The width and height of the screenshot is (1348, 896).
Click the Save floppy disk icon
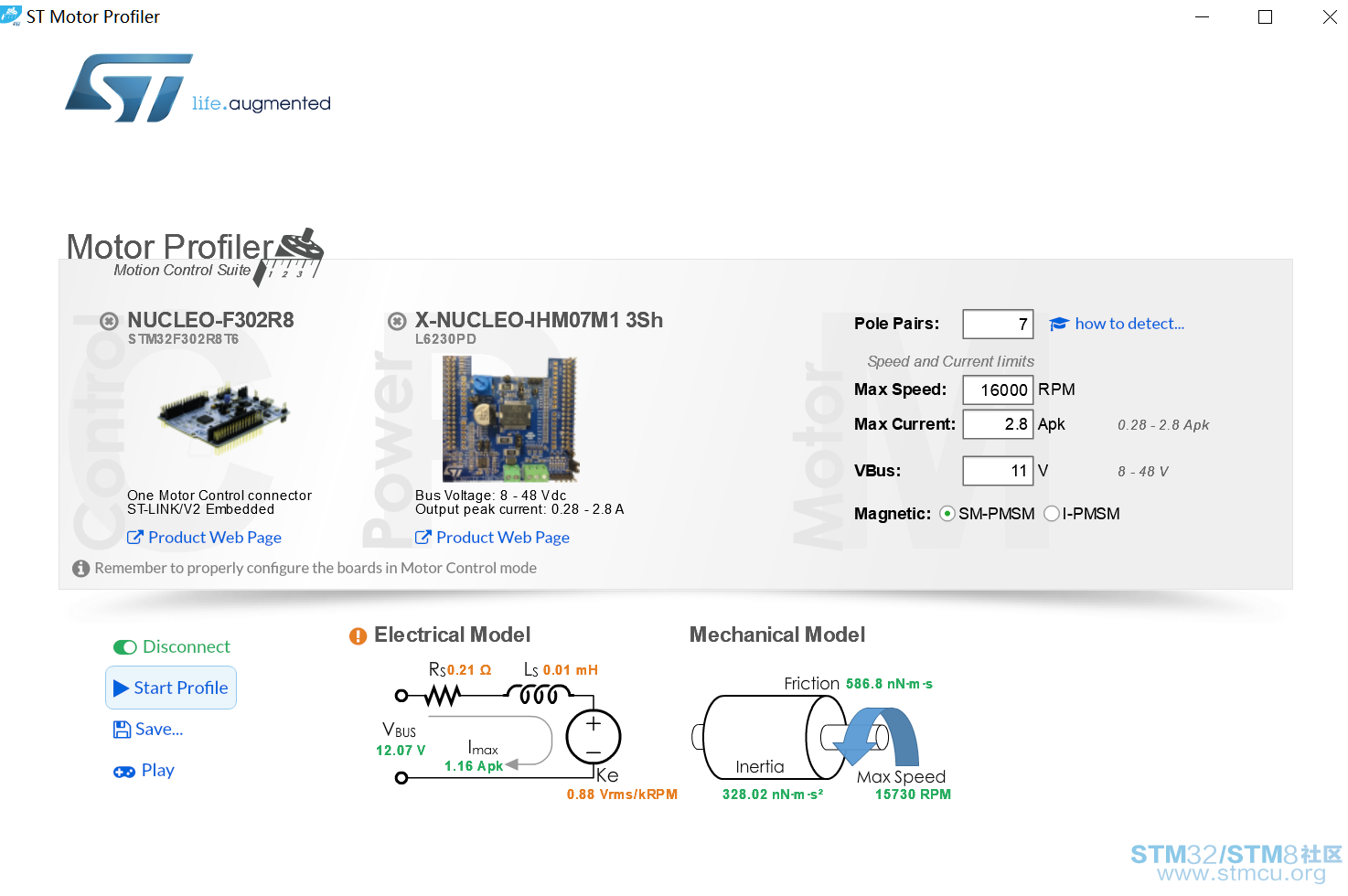click(x=123, y=730)
